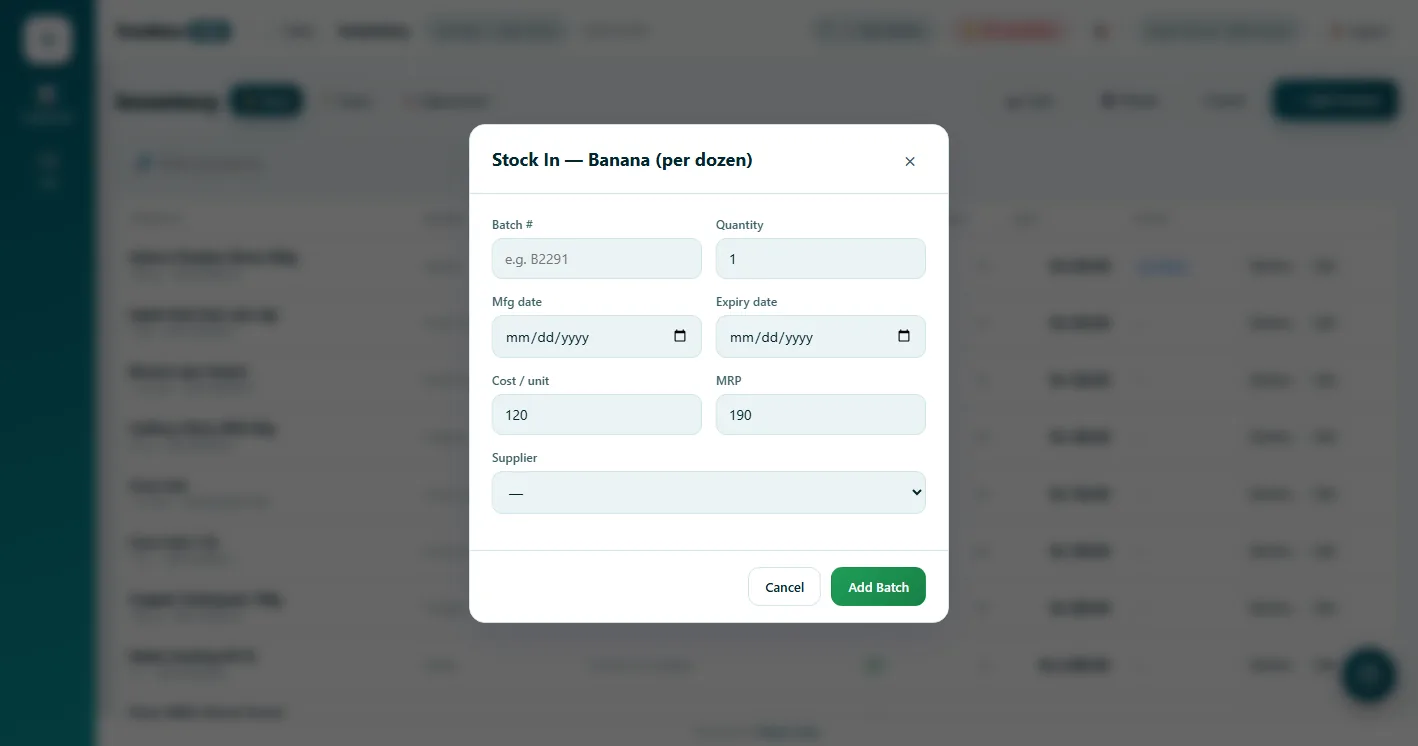Click the red alert pill in top bar

1008,31
